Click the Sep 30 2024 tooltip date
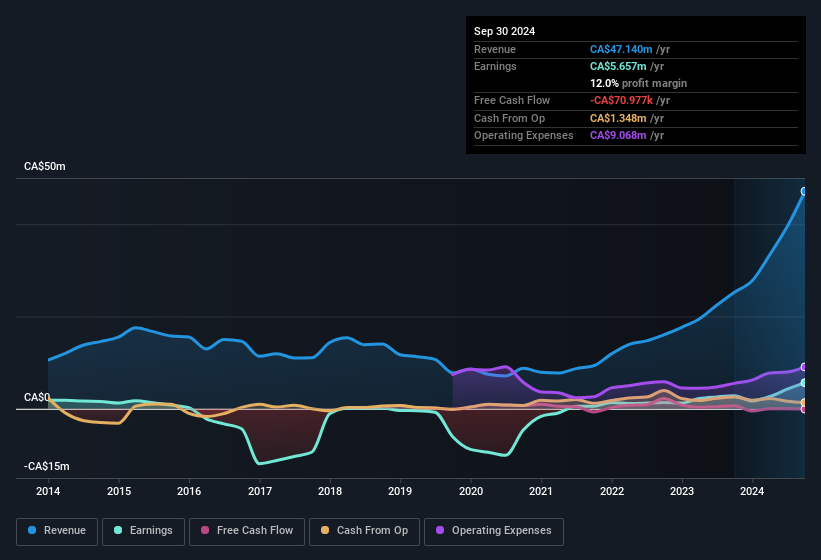This screenshot has height=560, width=821. coord(504,31)
